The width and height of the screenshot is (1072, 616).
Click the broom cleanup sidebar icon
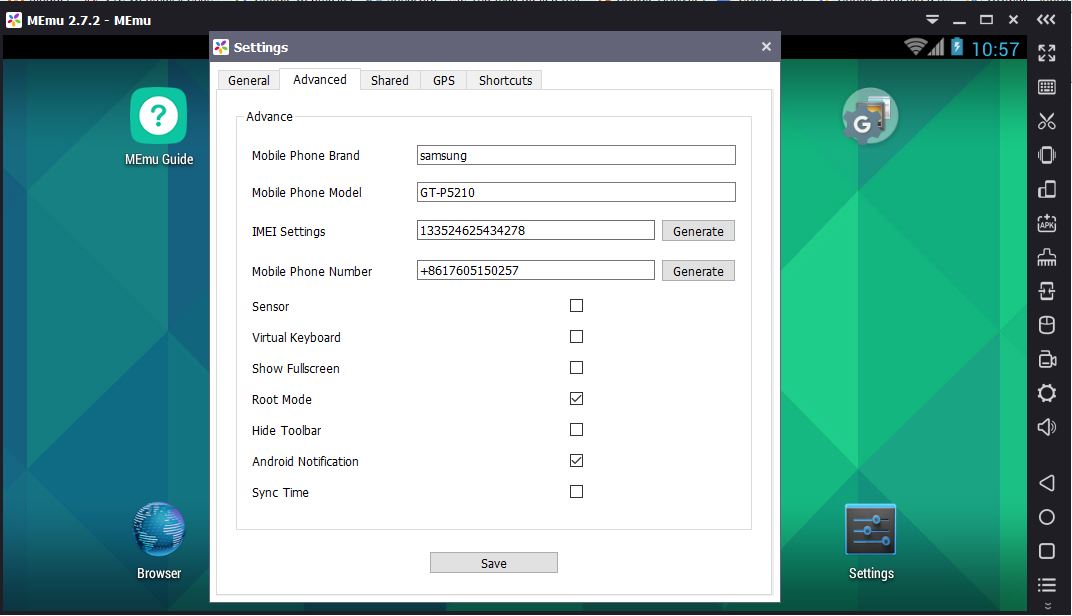click(x=1046, y=257)
